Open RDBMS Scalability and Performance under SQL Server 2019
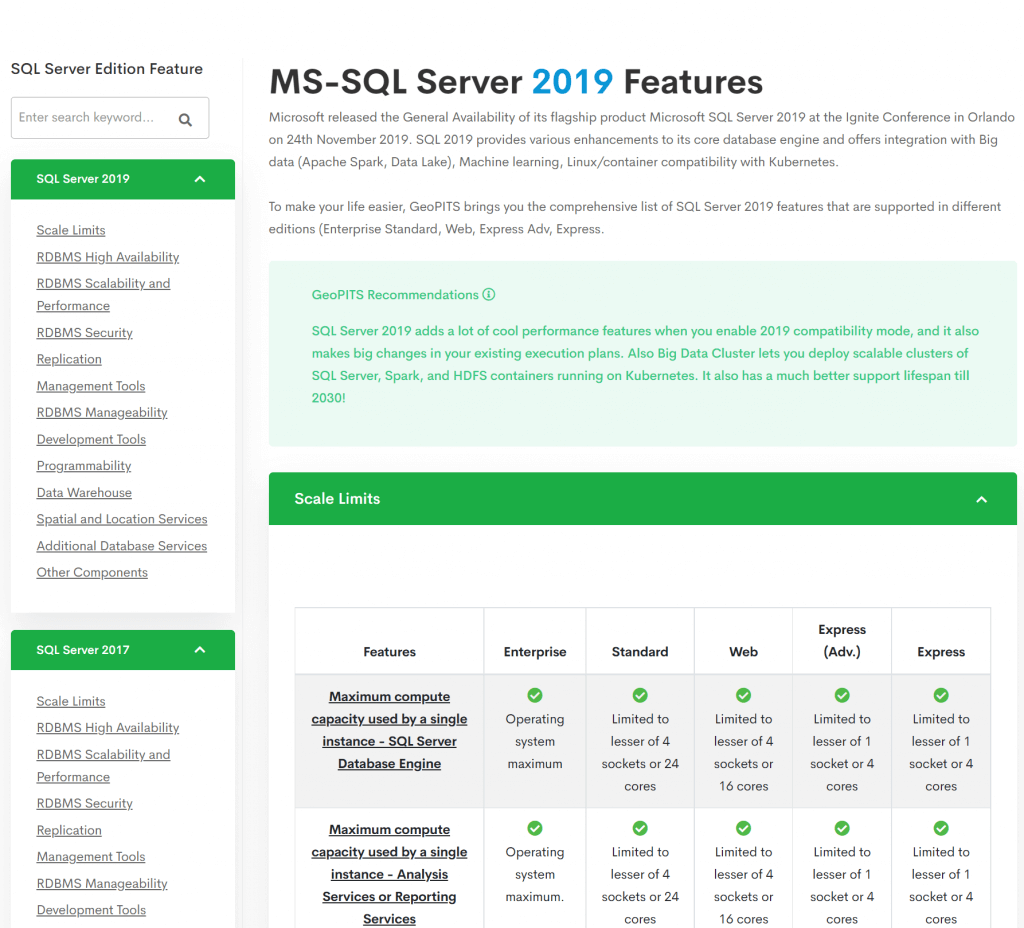 (x=103, y=295)
